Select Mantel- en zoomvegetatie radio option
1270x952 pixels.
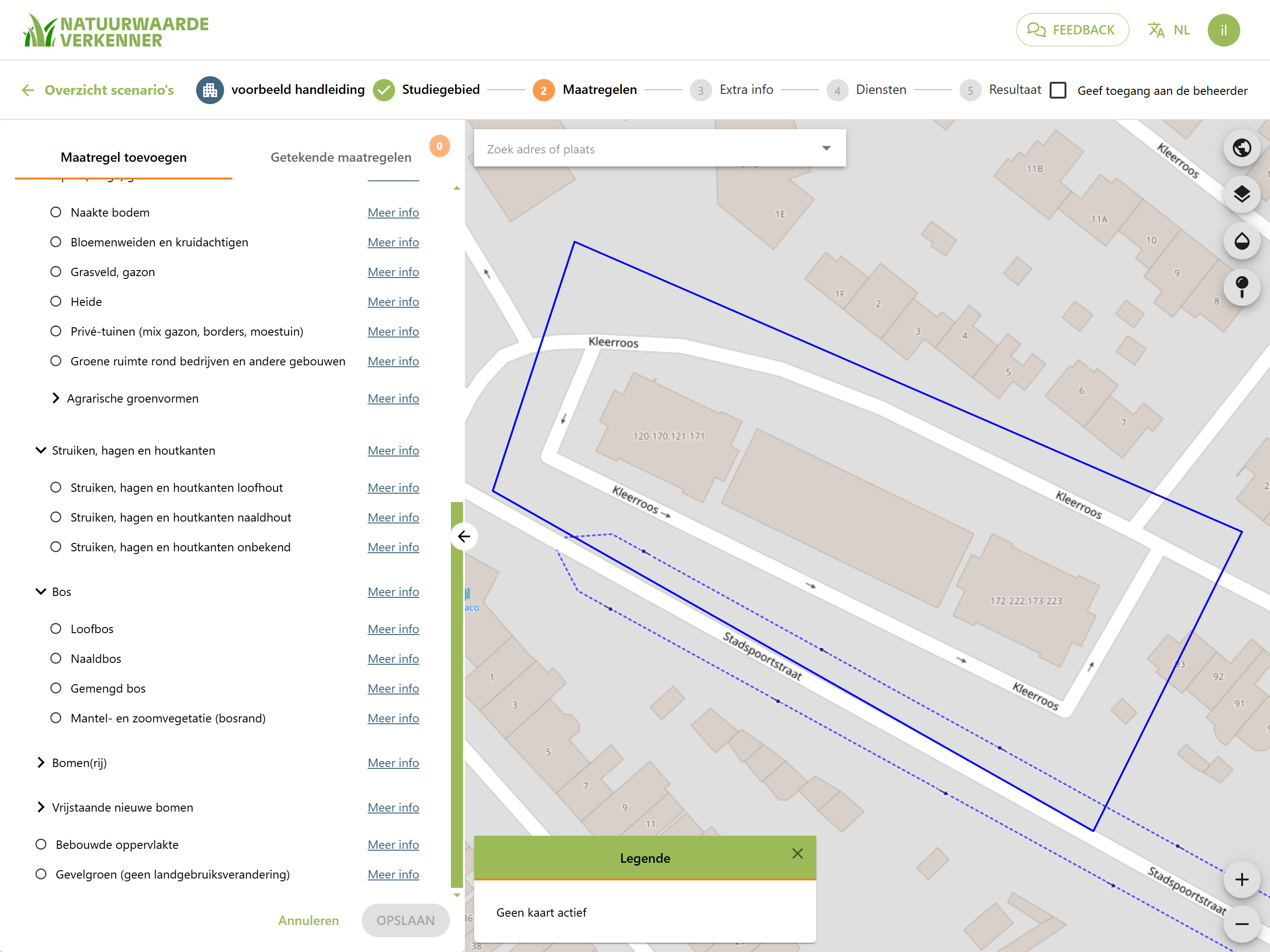point(56,718)
